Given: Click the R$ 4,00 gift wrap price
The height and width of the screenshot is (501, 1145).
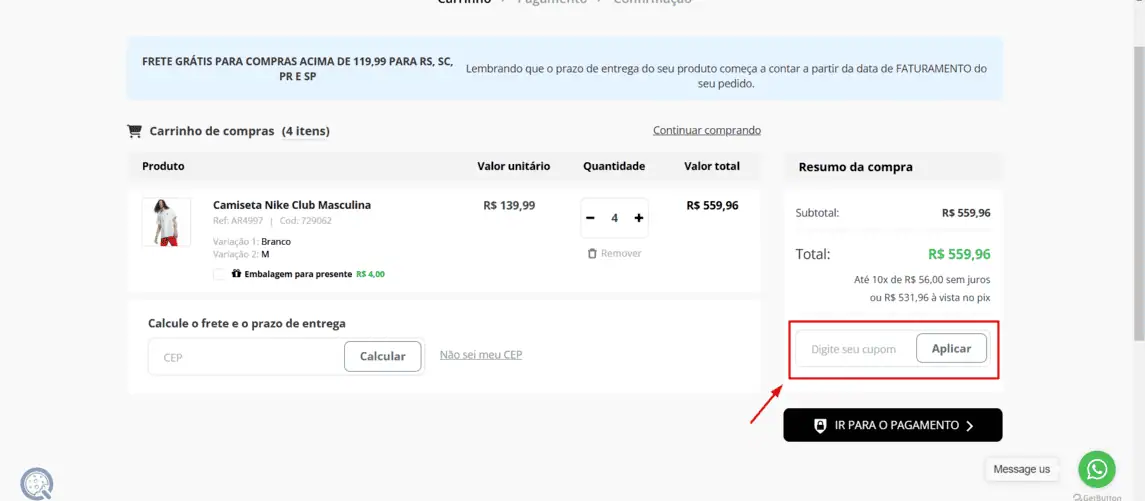Looking at the screenshot, I should [x=370, y=275].
